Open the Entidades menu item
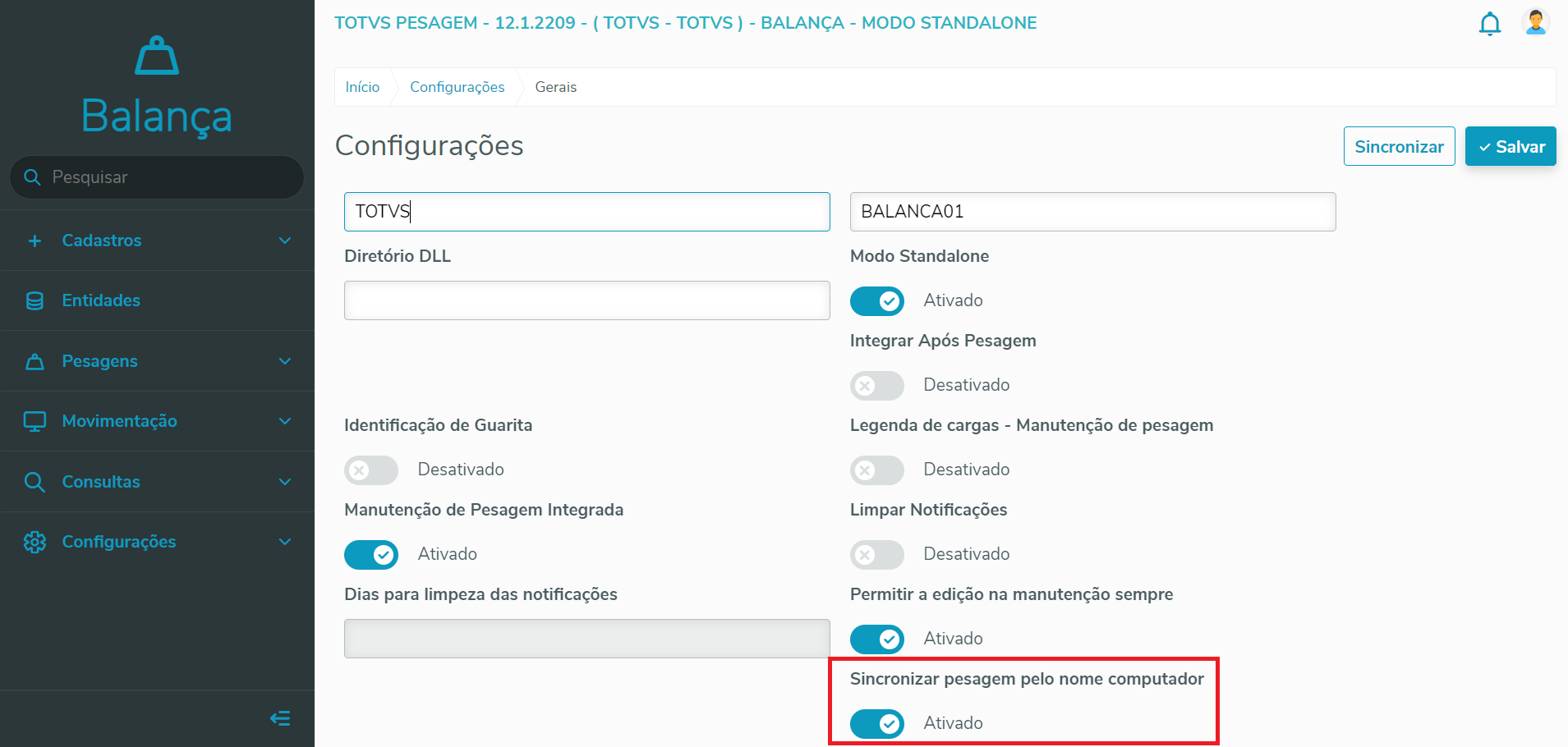The height and width of the screenshot is (747, 1568). pyautogui.click(x=157, y=300)
